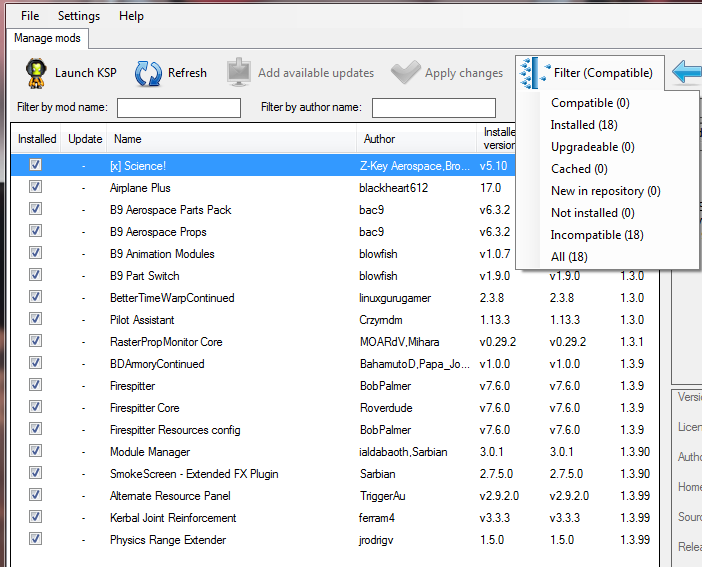Image resolution: width=702 pixels, height=567 pixels.
Task: Open the File menu
Action: (x=30, y=16)
